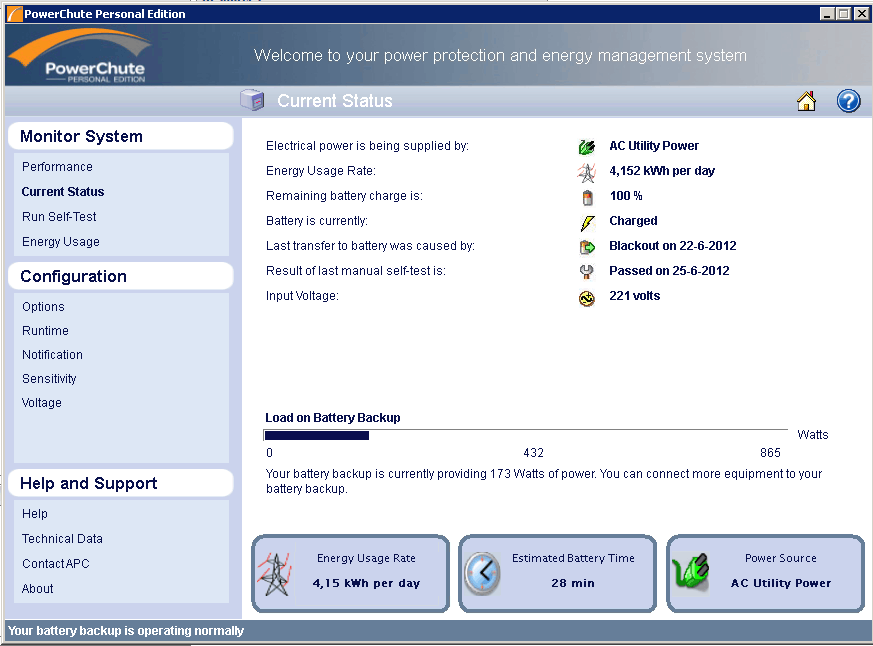Click the '100 %' battery charge value
The image size is (873, 646).
(626, 196)
